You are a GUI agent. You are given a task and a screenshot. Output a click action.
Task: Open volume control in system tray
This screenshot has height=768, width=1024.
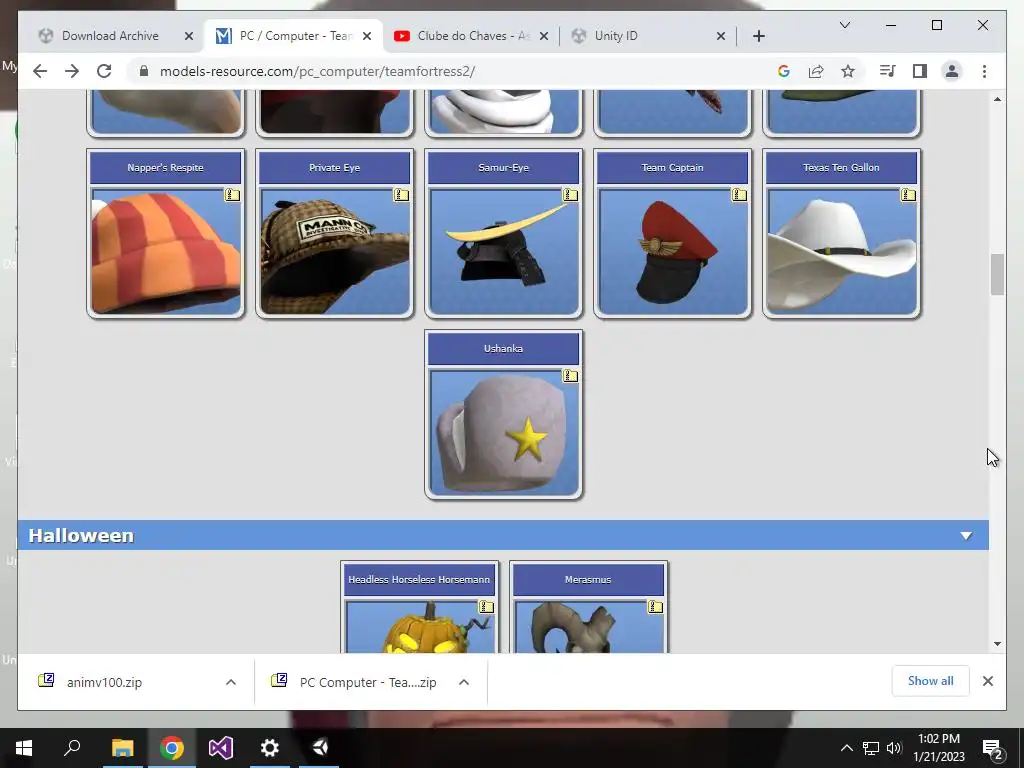tap(893, 748)
